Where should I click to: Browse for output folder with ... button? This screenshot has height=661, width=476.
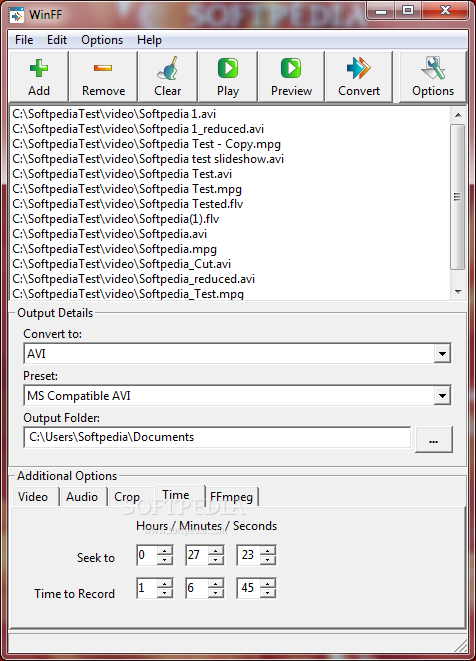coord(433,439)
